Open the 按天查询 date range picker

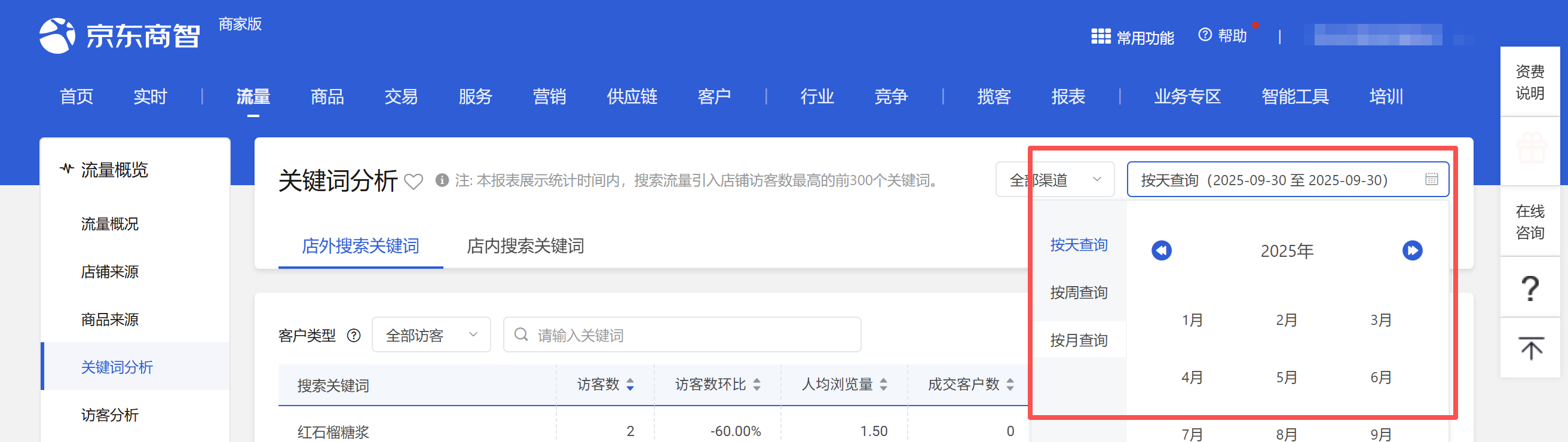[x=1287, y=180]
